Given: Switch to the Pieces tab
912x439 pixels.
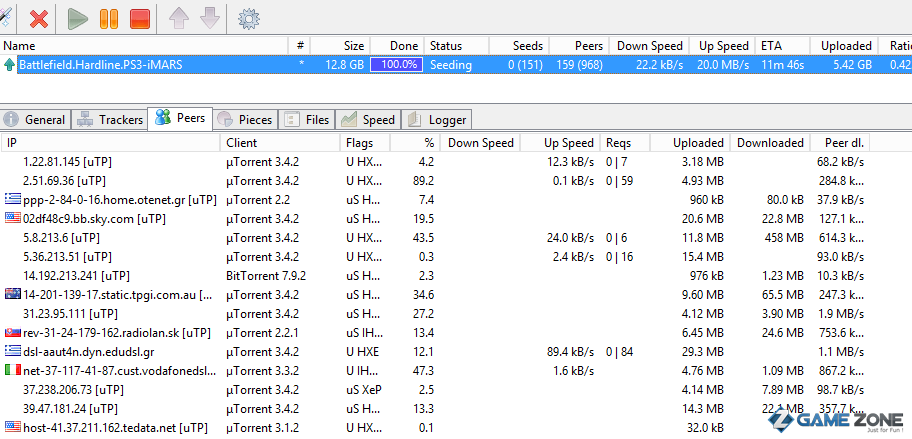Looking at the screenshot, I should [x=245, y=119].
